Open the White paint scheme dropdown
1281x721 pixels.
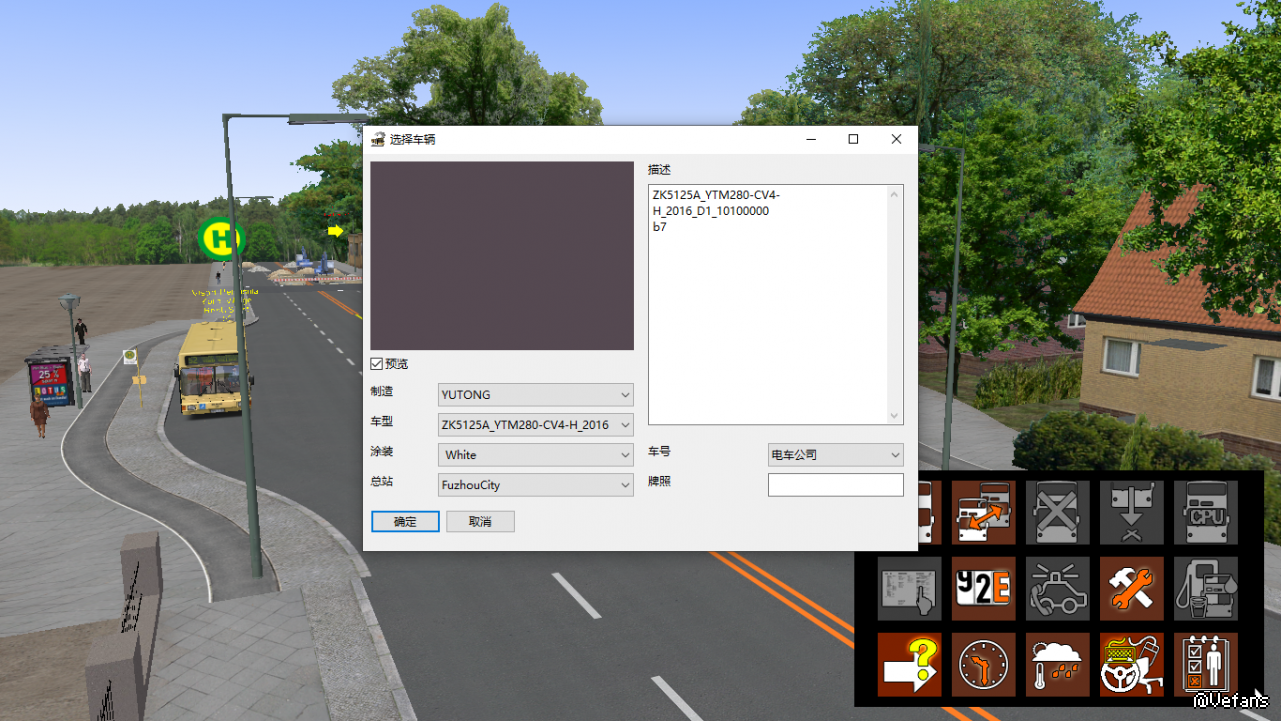pos(536,455)
